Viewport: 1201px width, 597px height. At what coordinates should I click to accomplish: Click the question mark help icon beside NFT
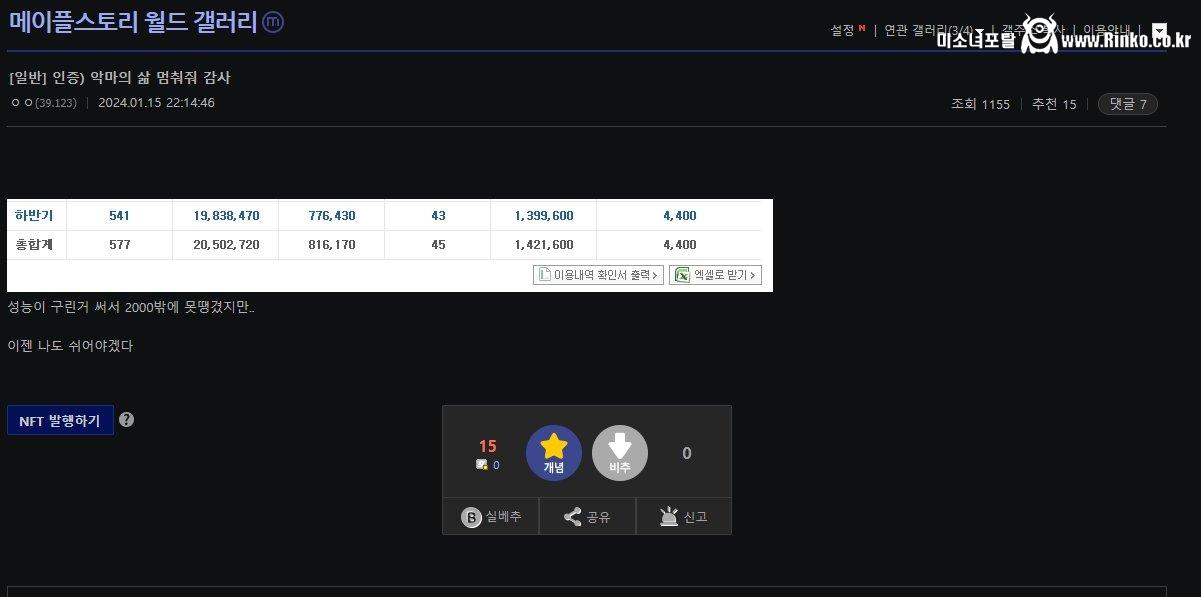pyautogui.click(x=126, y=420)
